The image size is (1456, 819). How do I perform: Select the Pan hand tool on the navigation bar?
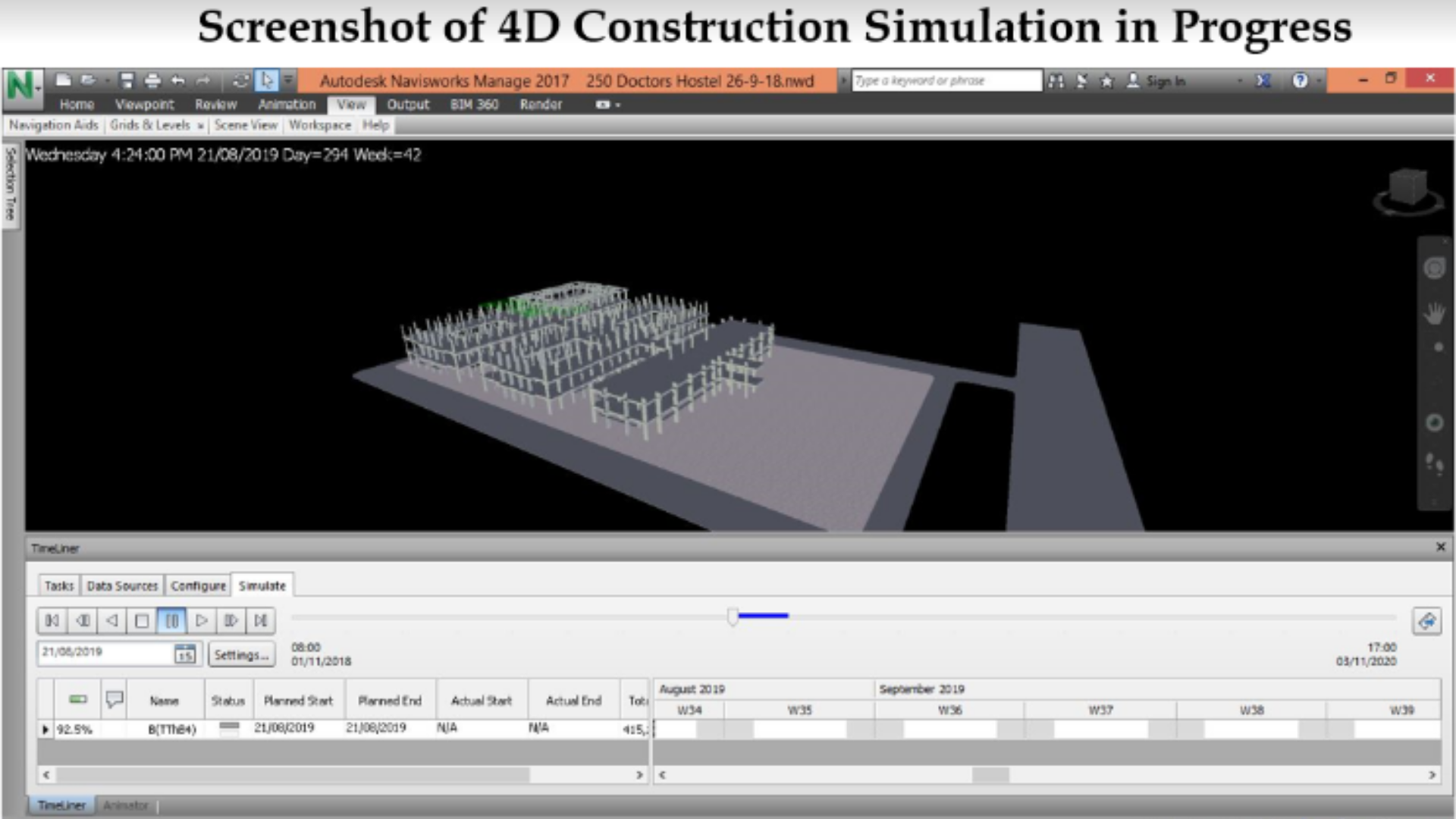tap(1433, 312)
